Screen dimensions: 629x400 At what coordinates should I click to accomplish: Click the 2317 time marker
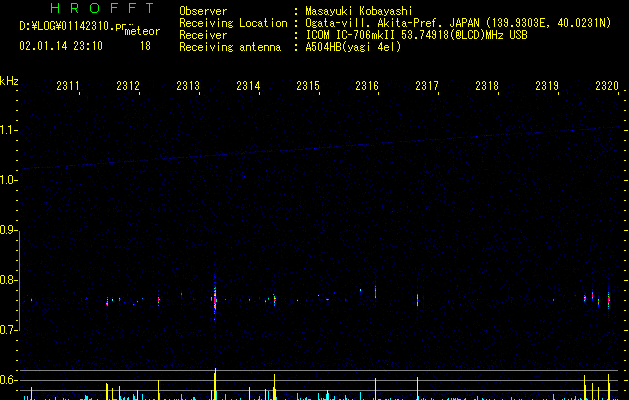click(x=427, y=85)
